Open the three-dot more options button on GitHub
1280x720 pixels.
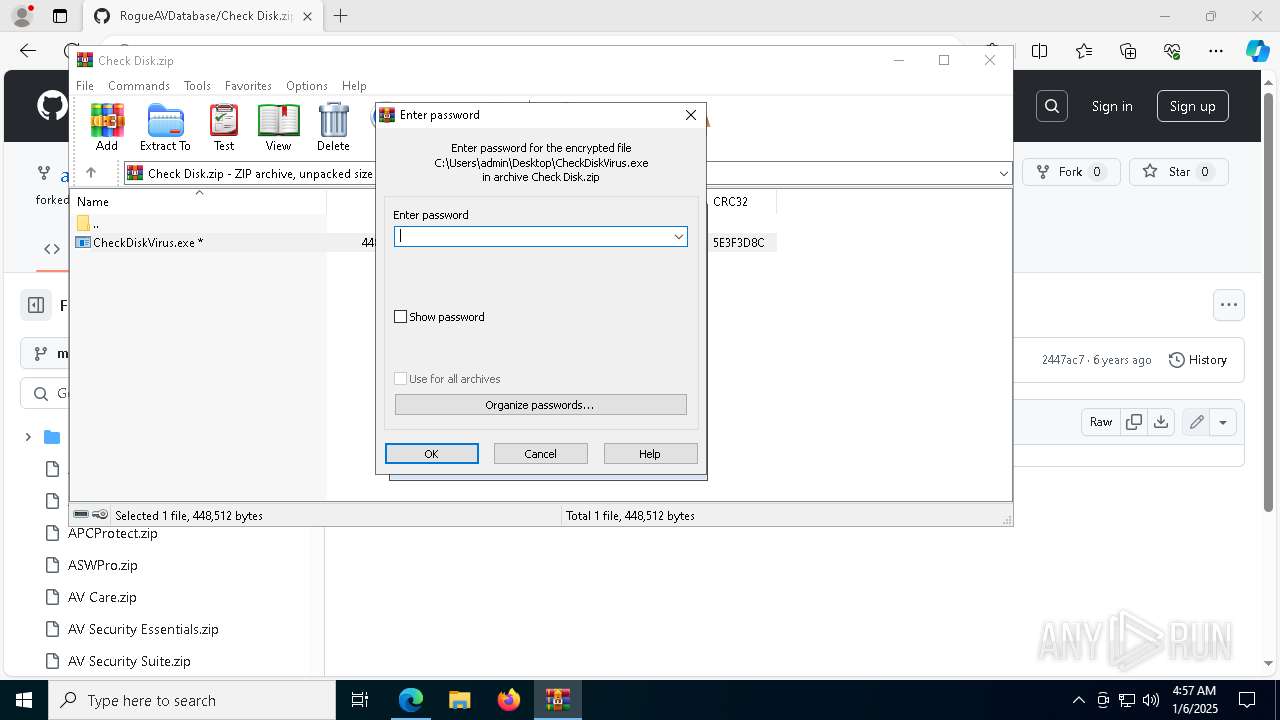pyautogui.click(x=1229, y=305)
